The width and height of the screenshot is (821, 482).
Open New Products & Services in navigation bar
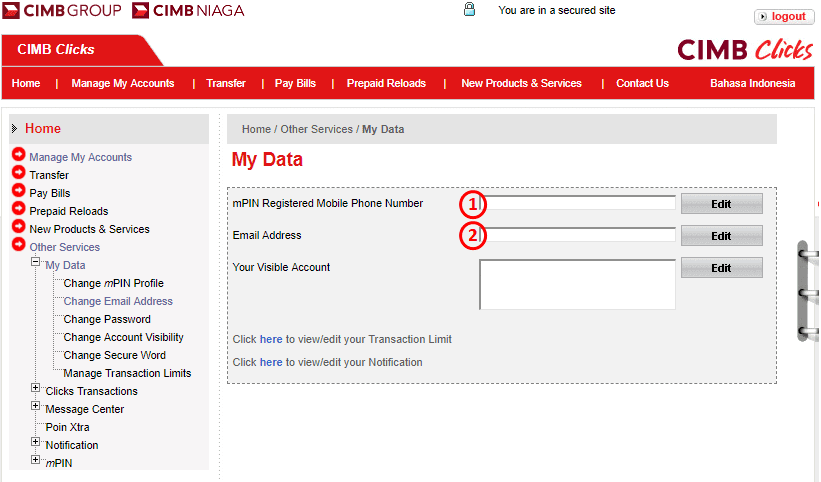522,83
